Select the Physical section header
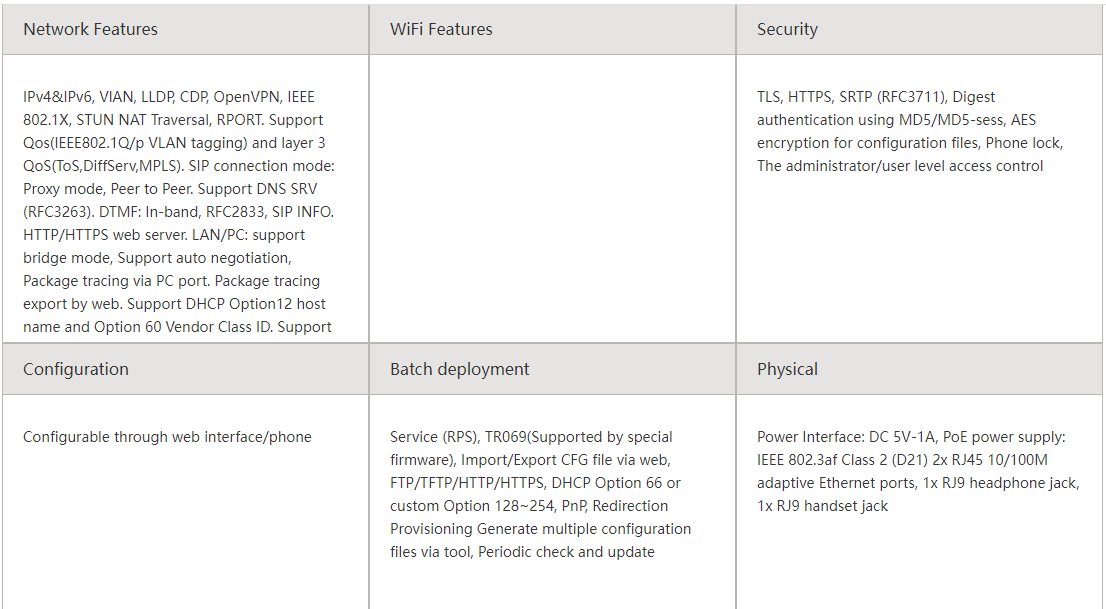1106x609 pixels. pyautogui.click(x=920, y=369)
